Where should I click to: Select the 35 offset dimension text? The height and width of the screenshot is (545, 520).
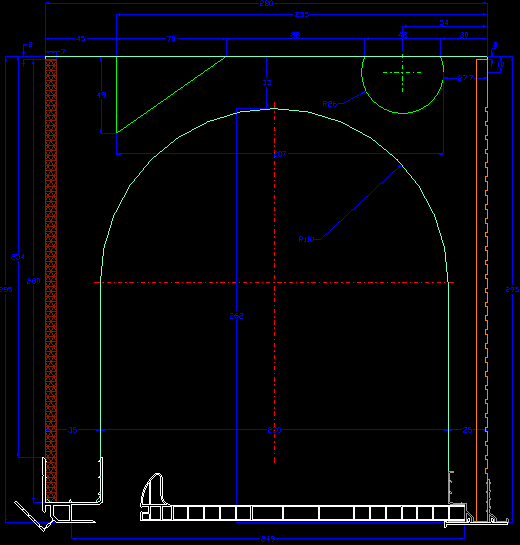[x=72, y=430]
